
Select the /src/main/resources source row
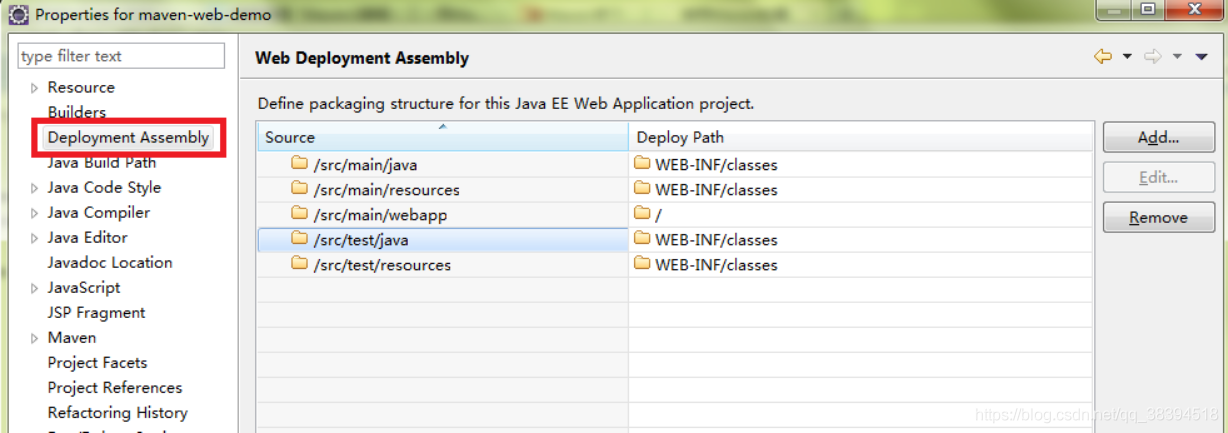386,189
